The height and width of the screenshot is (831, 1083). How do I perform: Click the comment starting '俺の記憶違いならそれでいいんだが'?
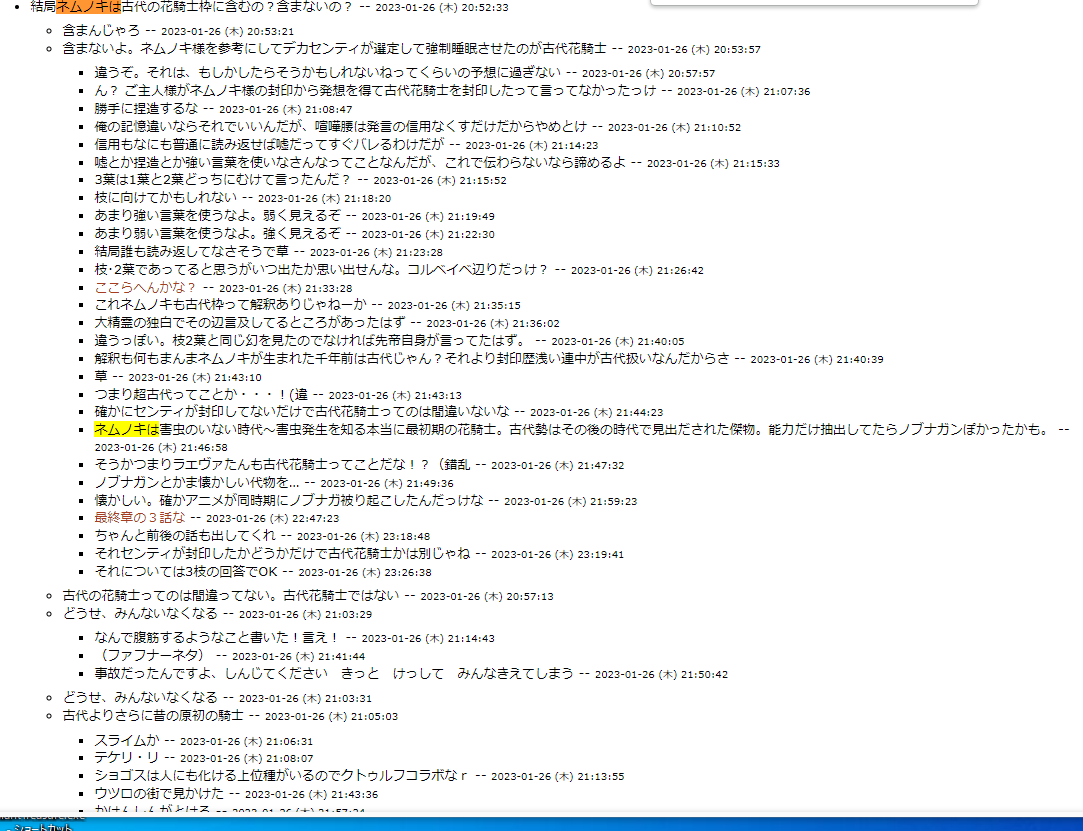(x=341, y=126)
